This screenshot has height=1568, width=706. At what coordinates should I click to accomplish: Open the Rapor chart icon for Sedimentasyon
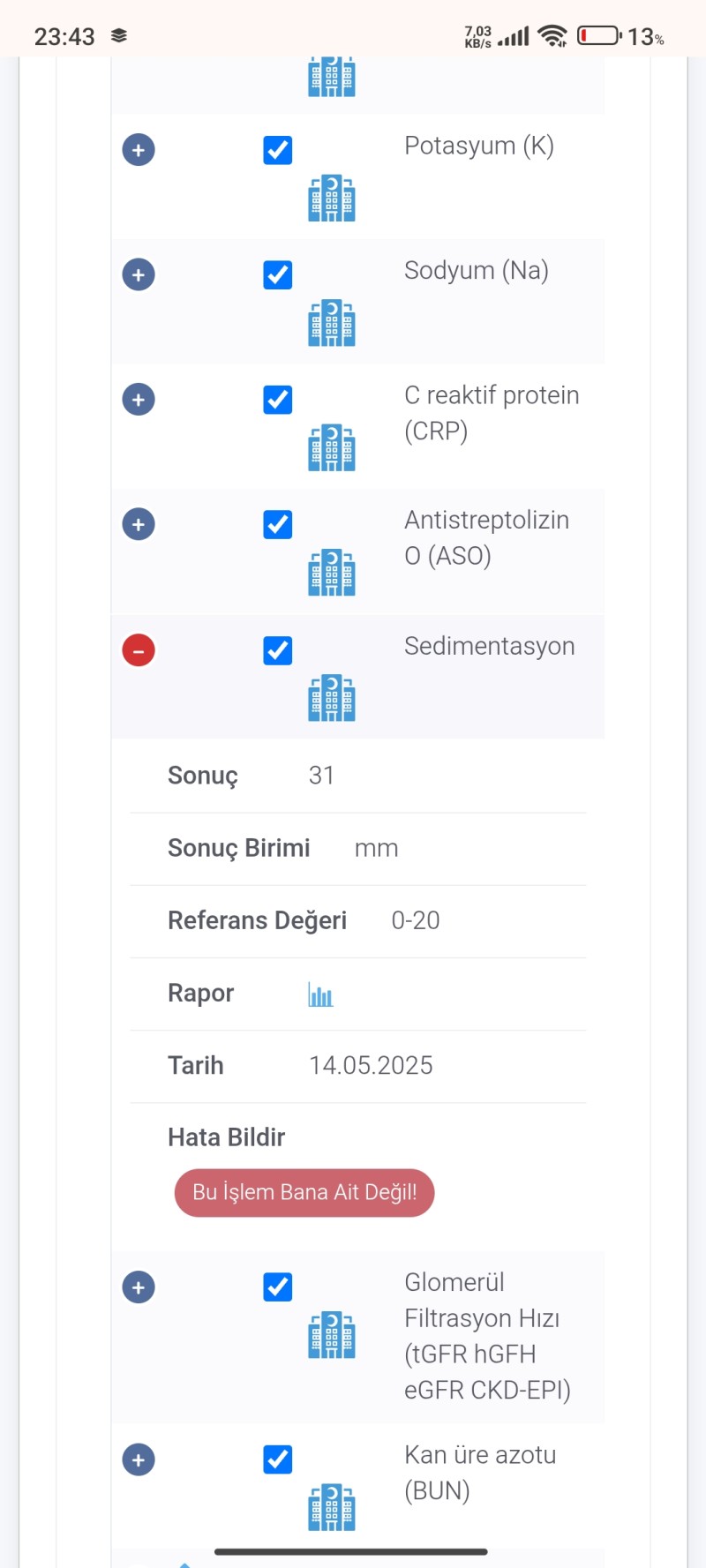(x=320, y=994)
